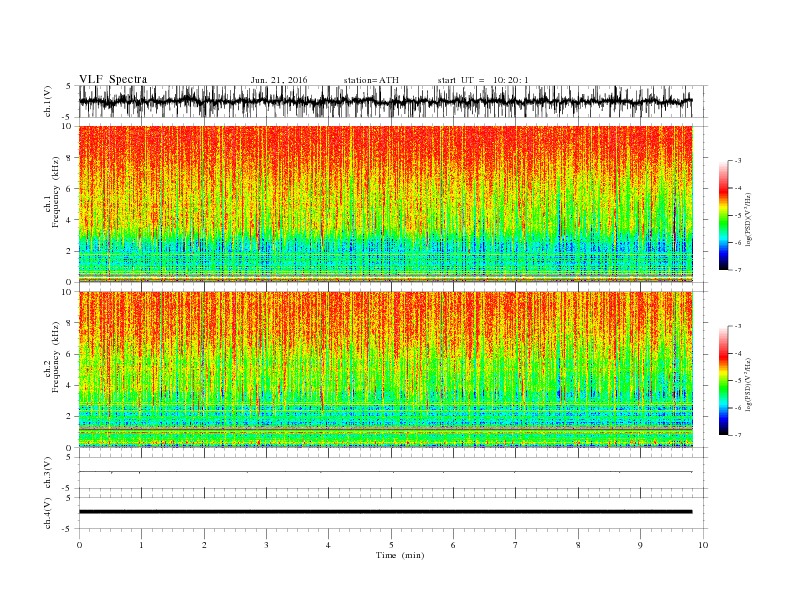Click the ch.2 colorbar 'log(PSD)(V²/Hz)' label
The width and height of the screenshot is (792, 612).
click(749, 384)
